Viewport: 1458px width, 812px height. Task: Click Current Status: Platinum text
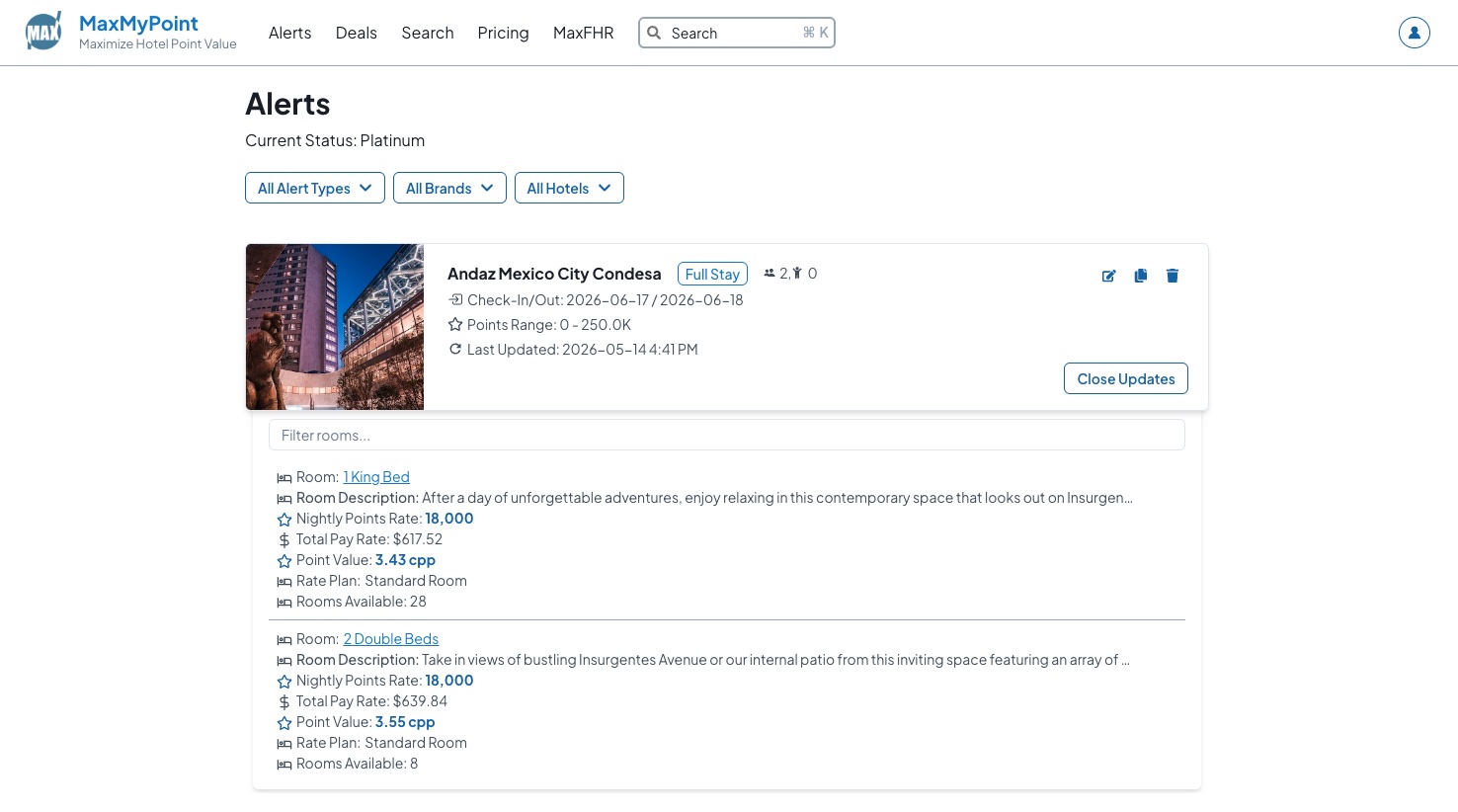click(x=335, y=140)
